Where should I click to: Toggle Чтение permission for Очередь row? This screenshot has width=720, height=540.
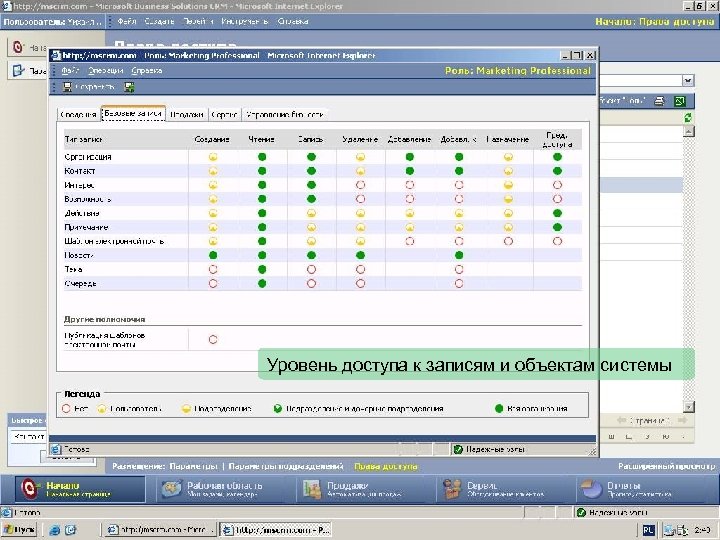click(262, 283)
